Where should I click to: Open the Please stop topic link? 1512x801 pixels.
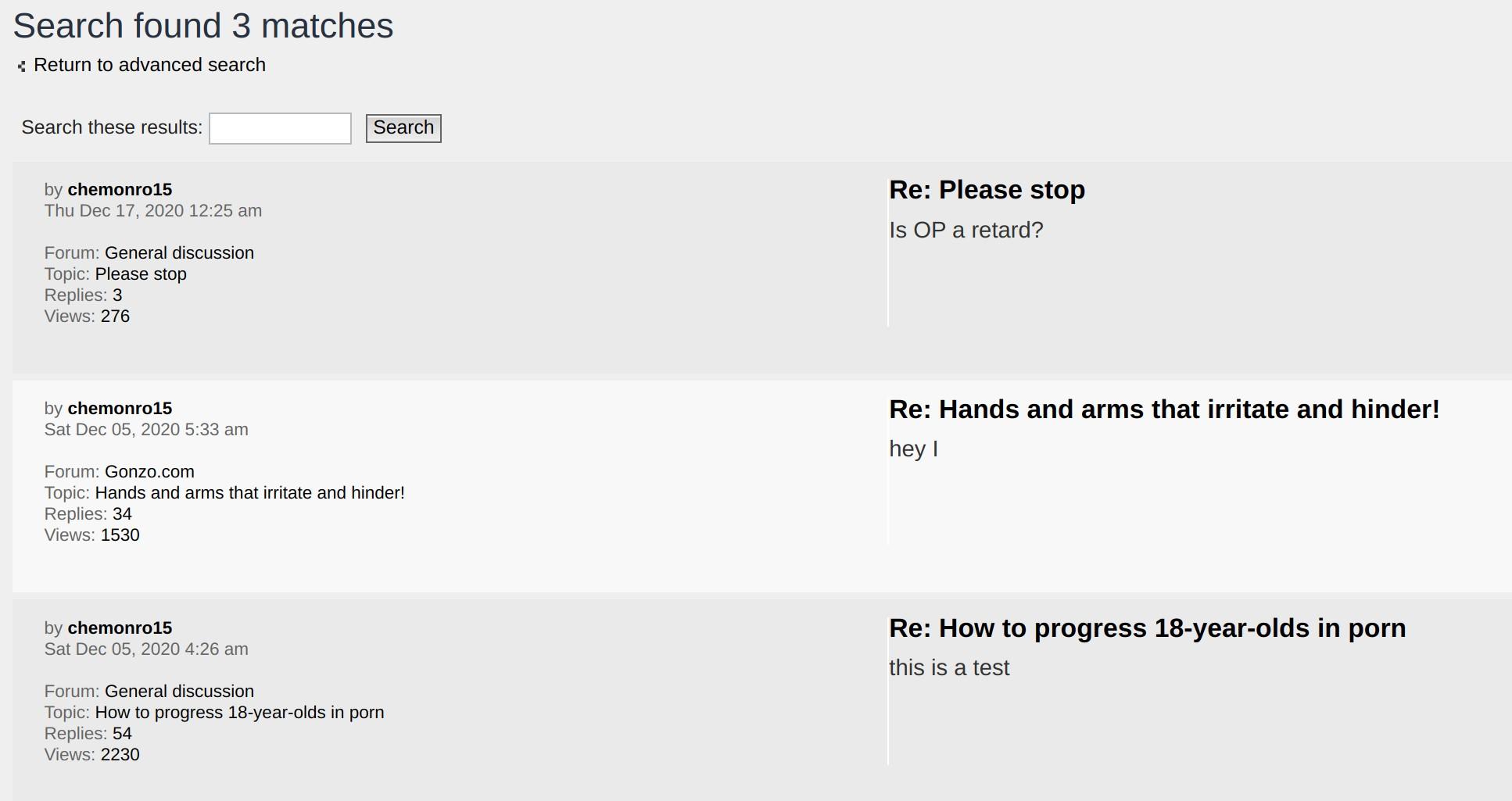coord(141,274)
